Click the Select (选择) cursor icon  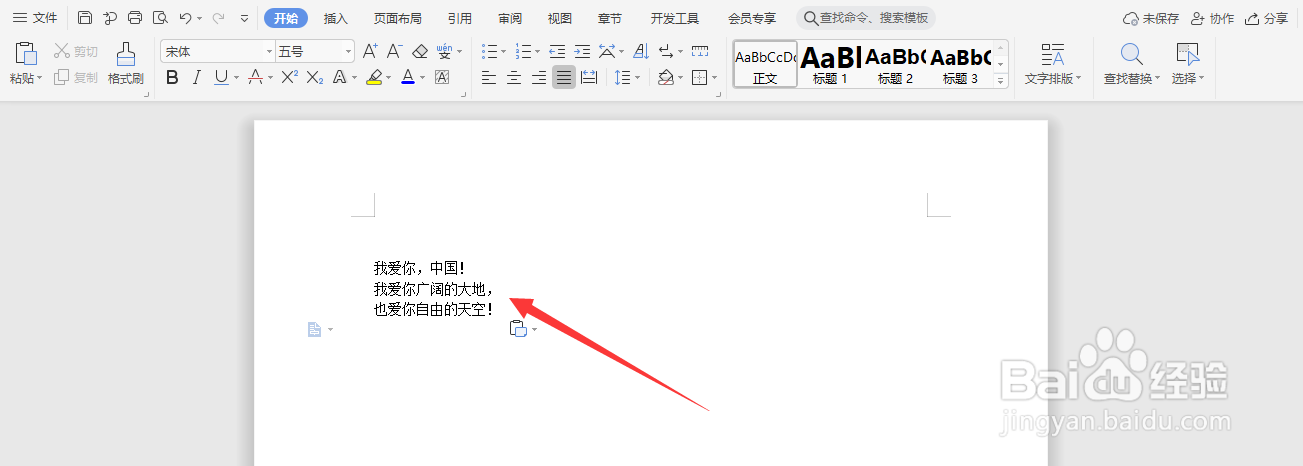pyautogui.click(x=1187, y=54)
